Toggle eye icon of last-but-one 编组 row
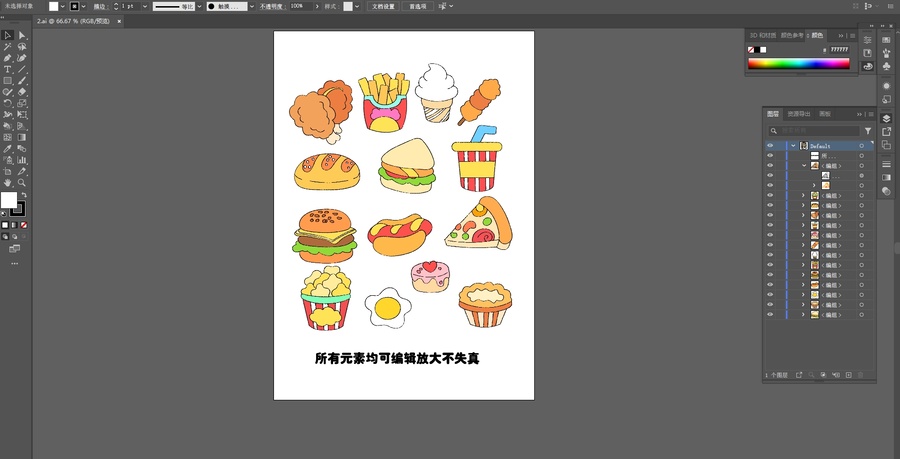900x459 pixels. pyautogui.click(x=770, y=305)
